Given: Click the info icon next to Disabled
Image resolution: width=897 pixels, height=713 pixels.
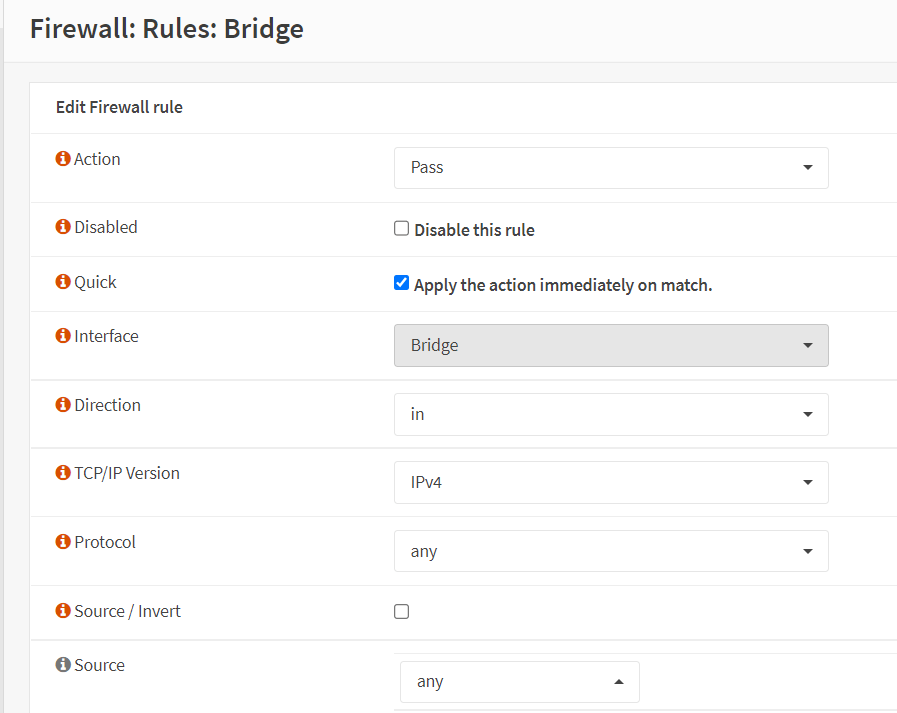Looking at the screenshot, I should coord(63,227).
